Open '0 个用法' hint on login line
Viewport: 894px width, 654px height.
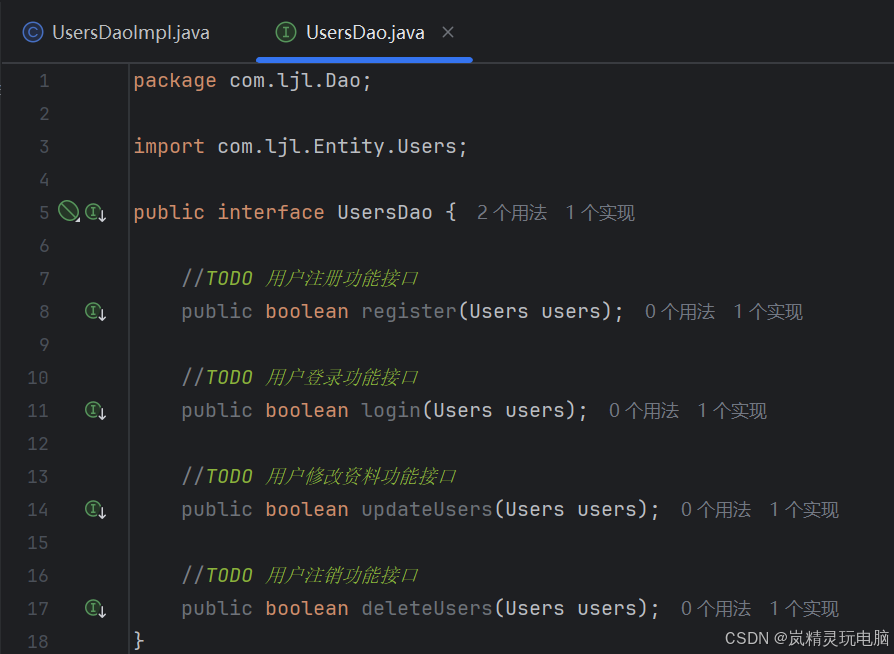click(x=644, y=411)
